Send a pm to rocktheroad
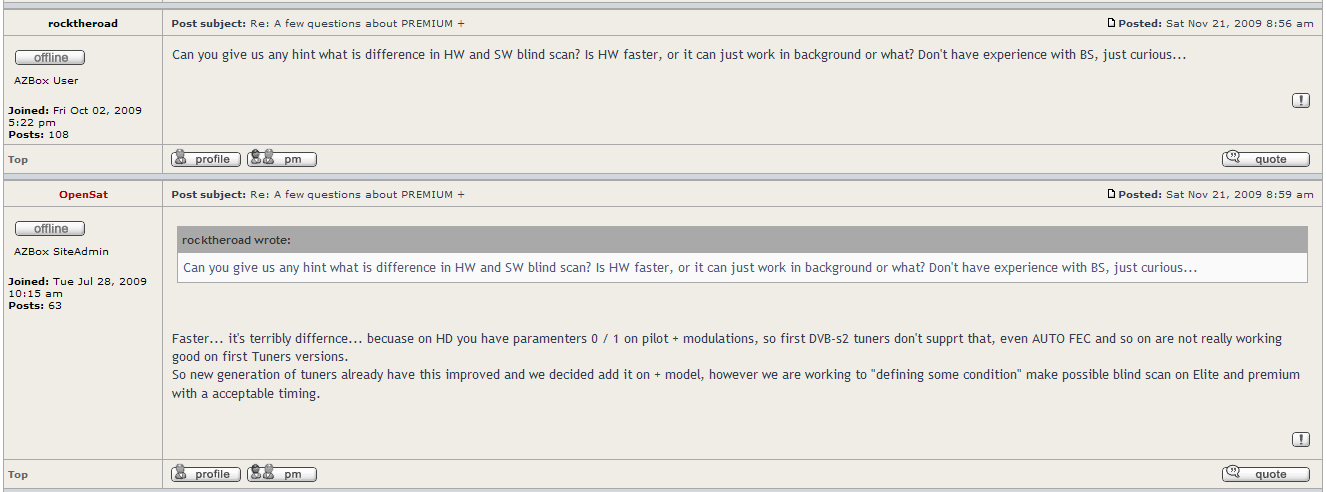This screenshot has height=492, width=1326. pyautogui.click(x=282, y=159)
